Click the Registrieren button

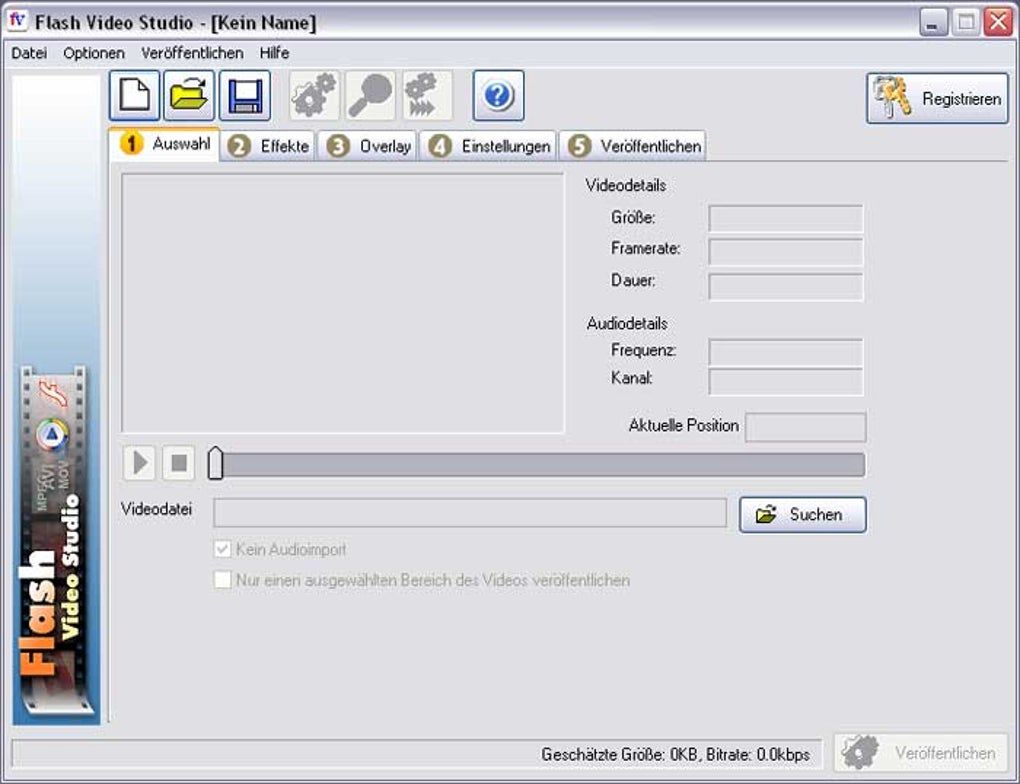click(936, 99)
